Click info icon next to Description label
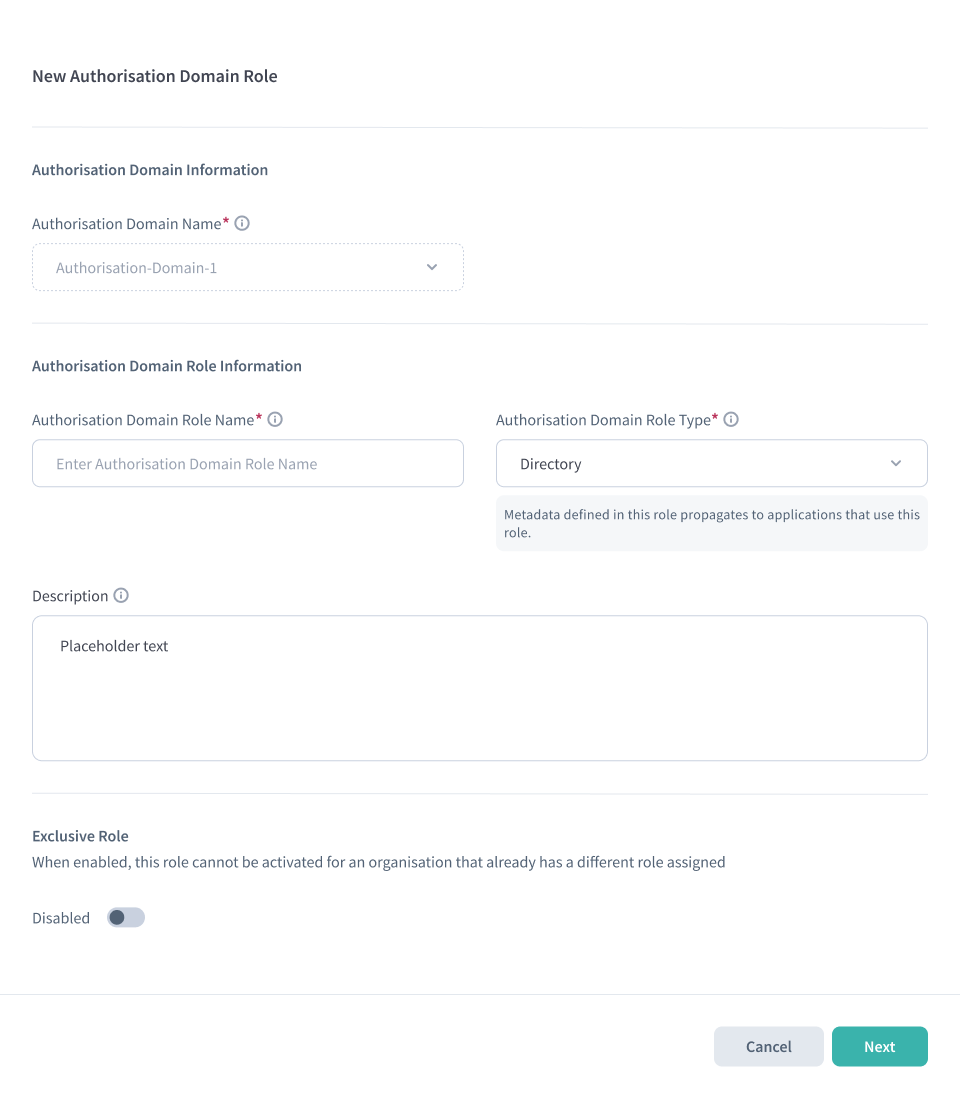 click(x=121, y=595)
